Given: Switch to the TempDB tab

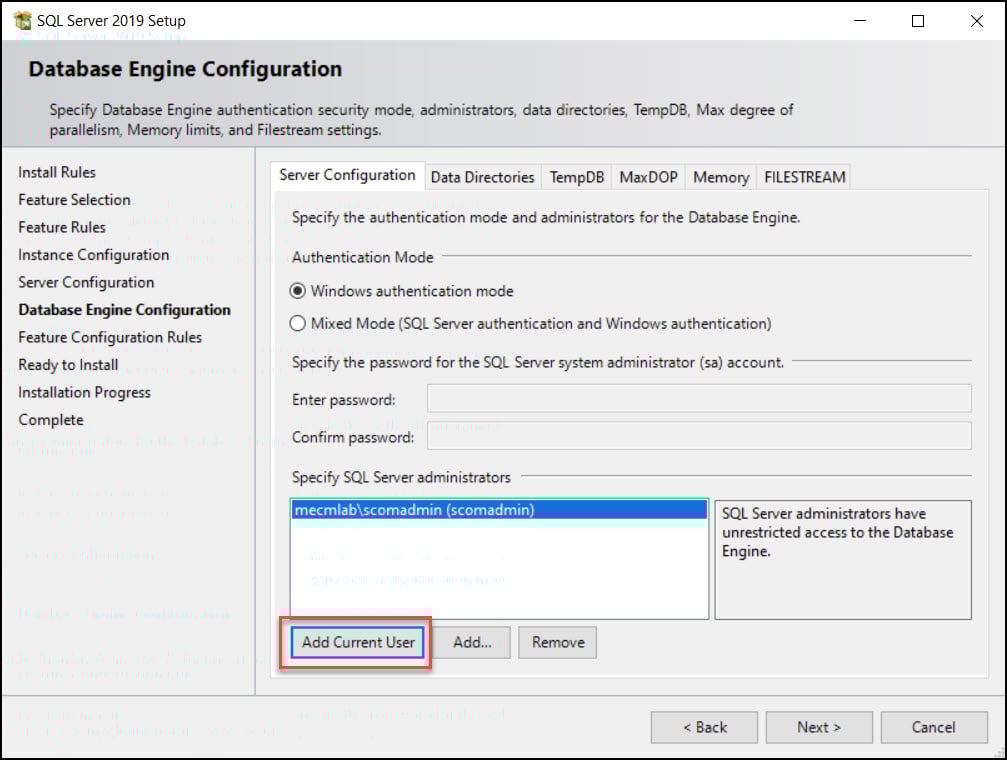Looking at the screenshot, I should point(577,177).
